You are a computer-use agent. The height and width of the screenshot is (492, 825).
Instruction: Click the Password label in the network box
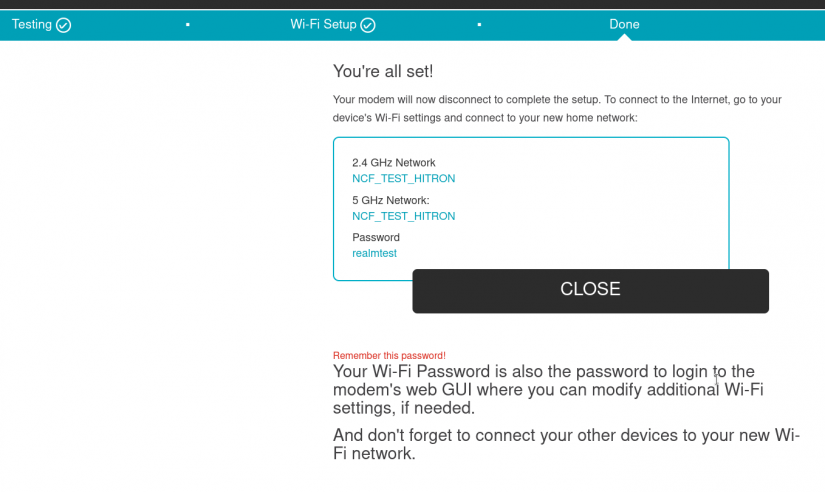pyautogui.click(x=376, y=237)
